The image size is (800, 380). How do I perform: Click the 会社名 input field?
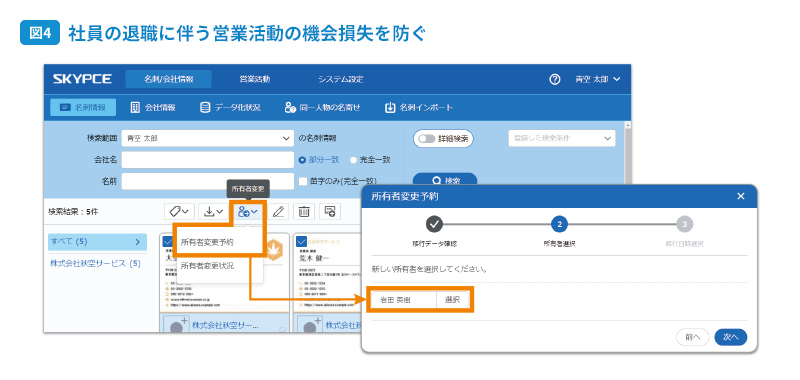pyautogui.click(x=208, y=160)
